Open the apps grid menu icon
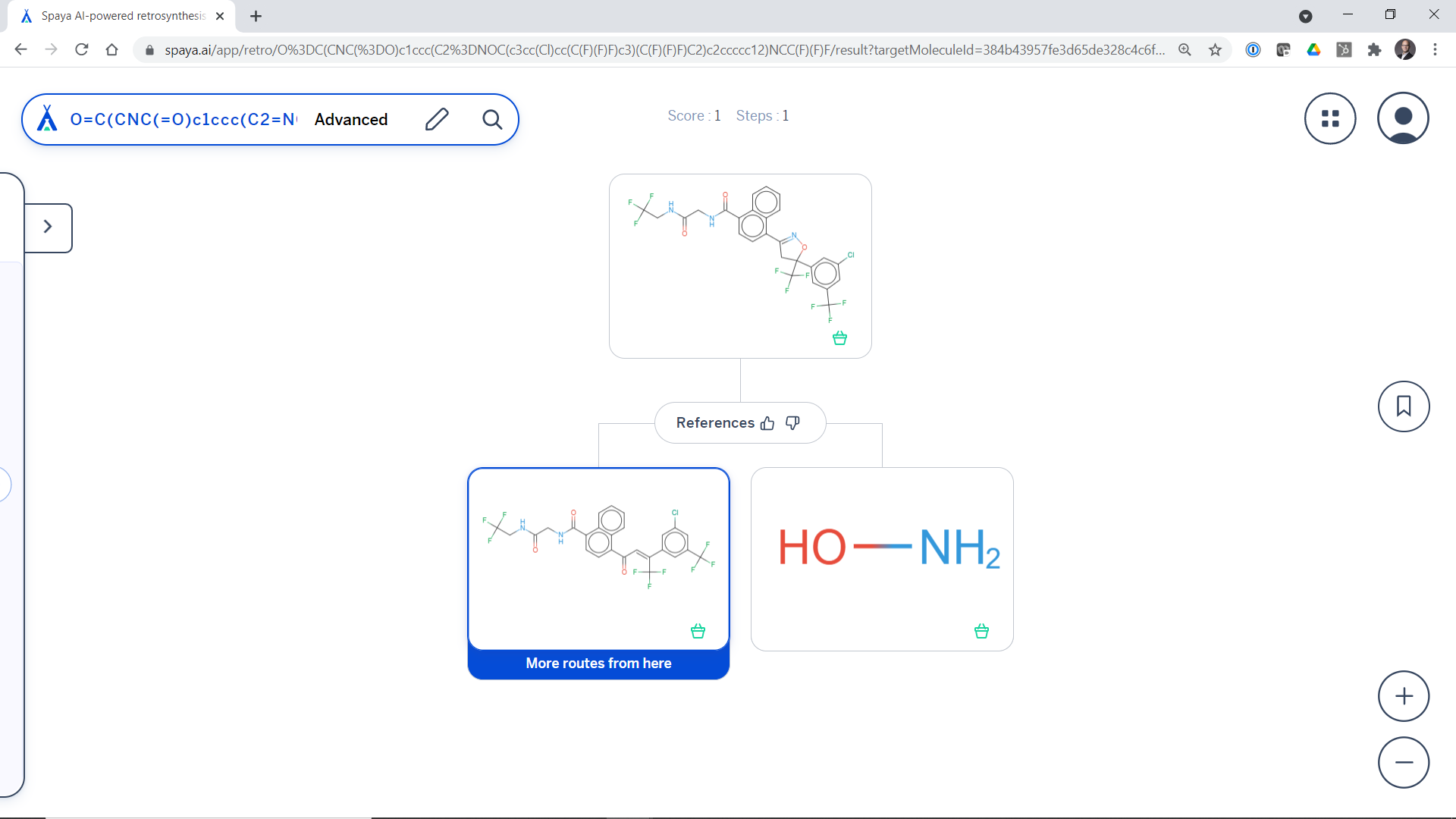 [1330, 118]
